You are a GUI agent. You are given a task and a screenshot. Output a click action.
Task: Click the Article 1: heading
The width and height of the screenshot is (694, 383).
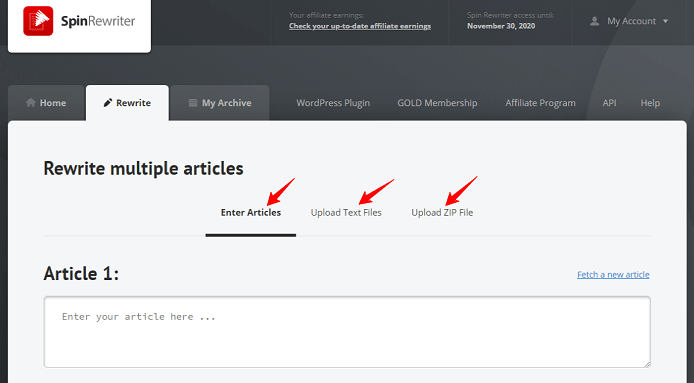[81, 274]
